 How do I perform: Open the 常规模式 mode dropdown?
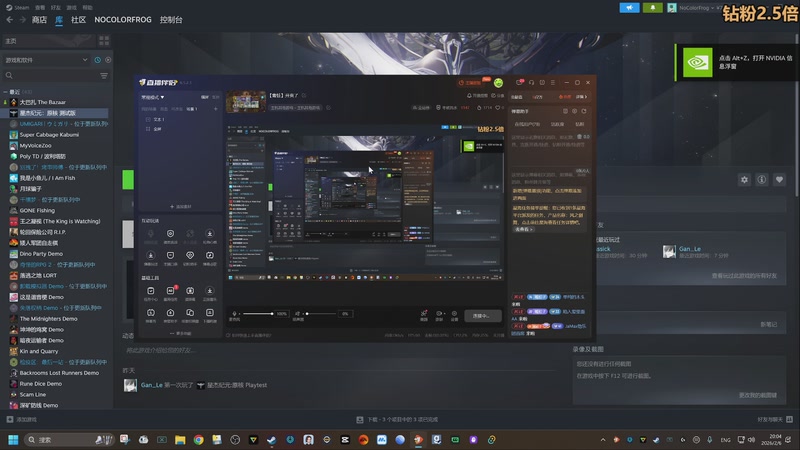point(153,97)
